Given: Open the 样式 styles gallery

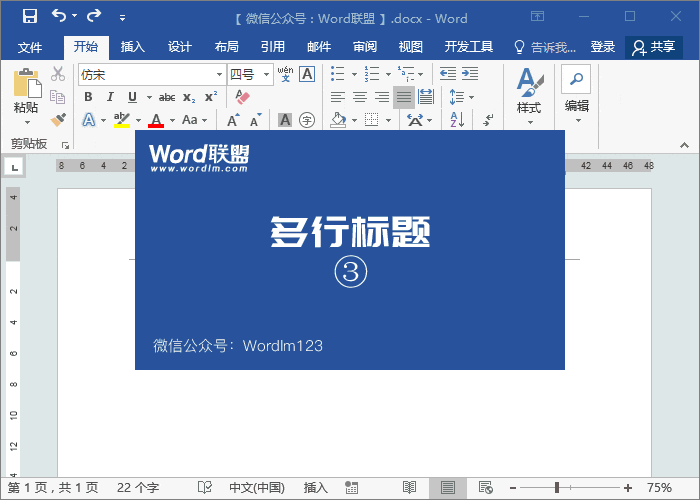Looking at the screenshot, I should [x=529, y=96].
